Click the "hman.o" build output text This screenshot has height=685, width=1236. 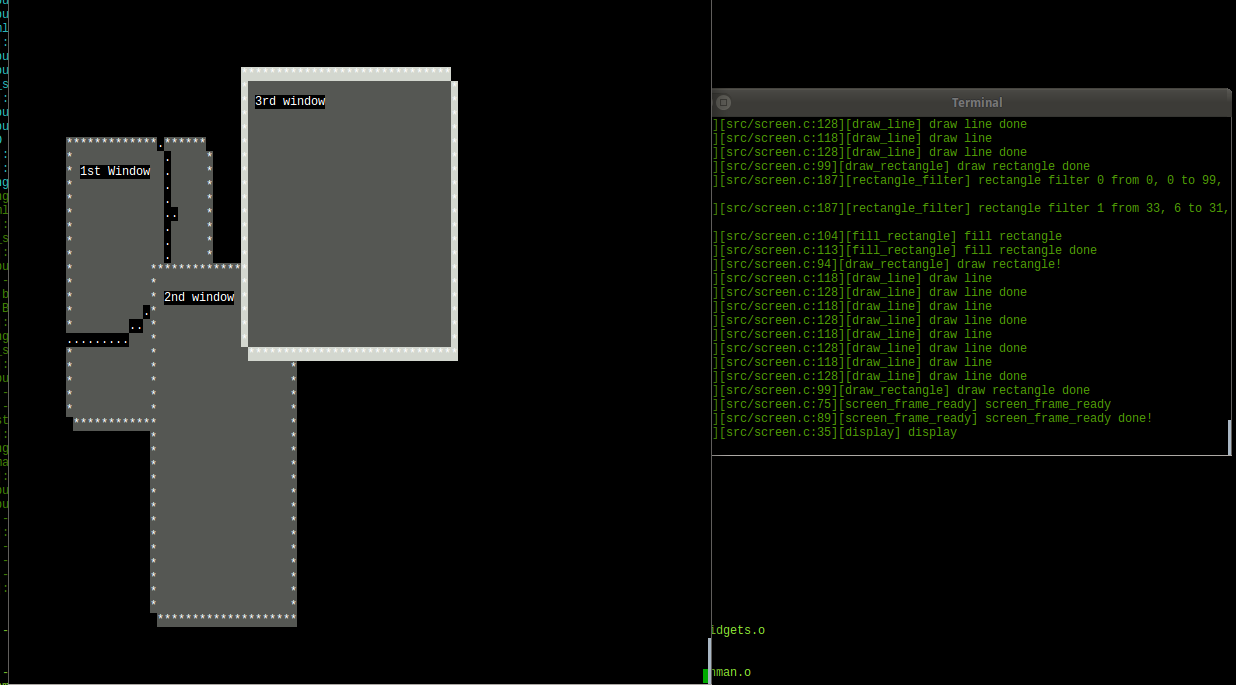tap(730, 672)
